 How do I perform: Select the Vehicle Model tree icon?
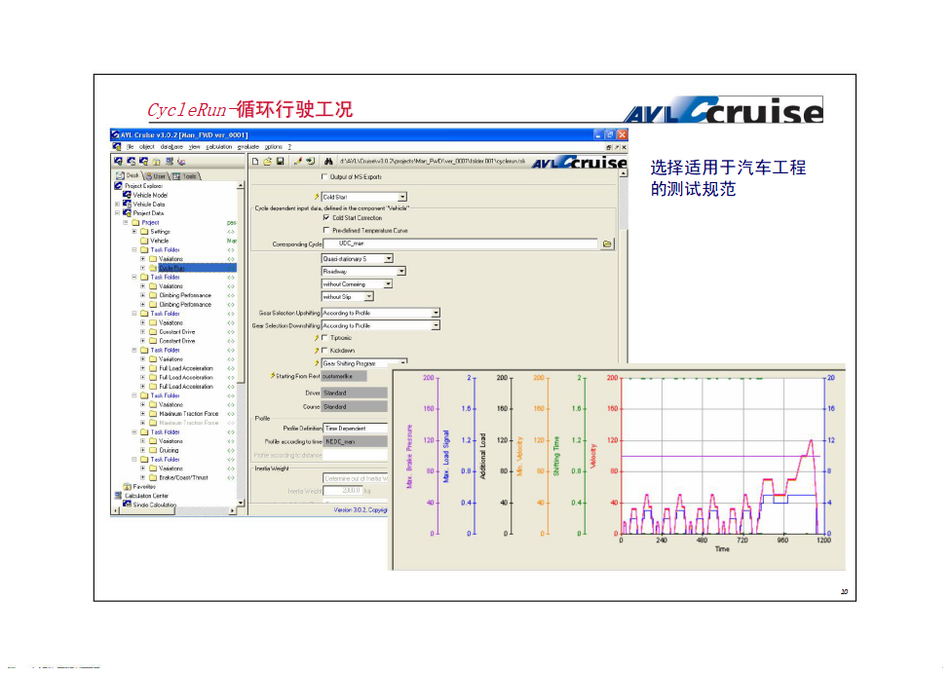(127, 195)
